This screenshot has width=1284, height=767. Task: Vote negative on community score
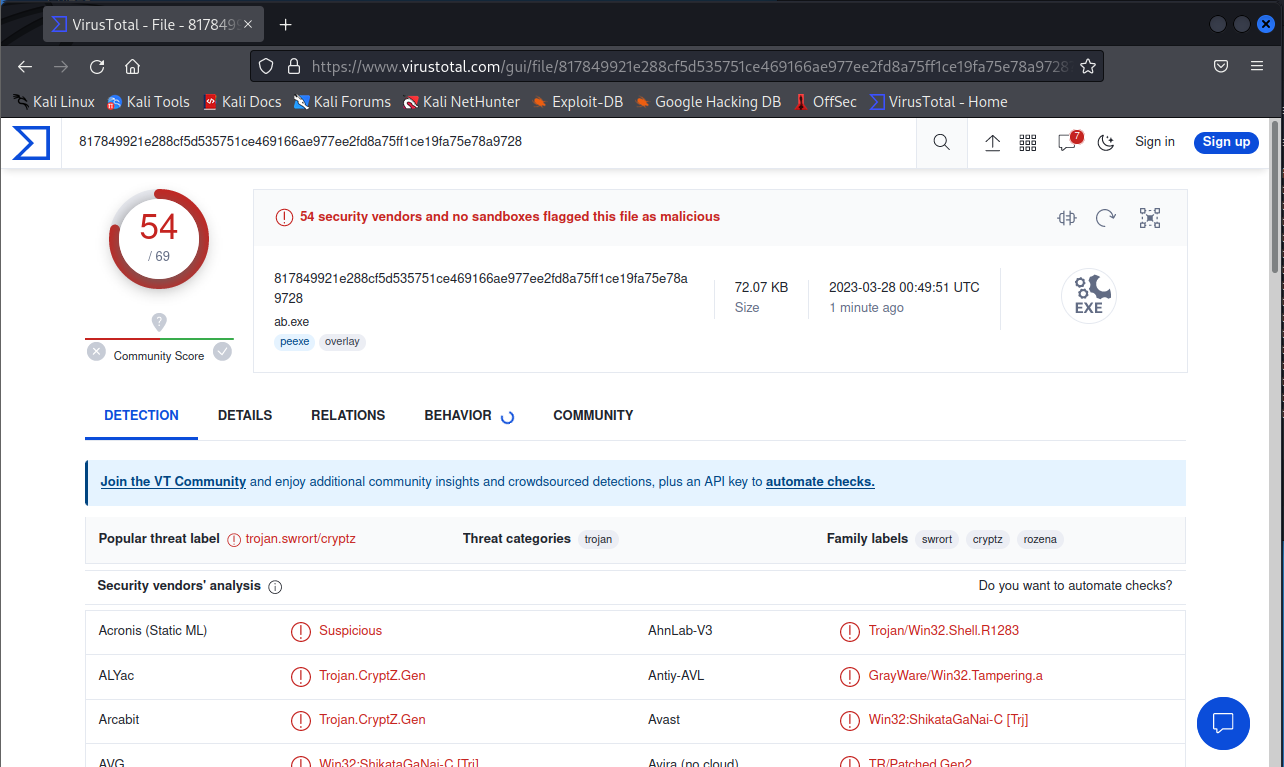[x=96, y=351]
